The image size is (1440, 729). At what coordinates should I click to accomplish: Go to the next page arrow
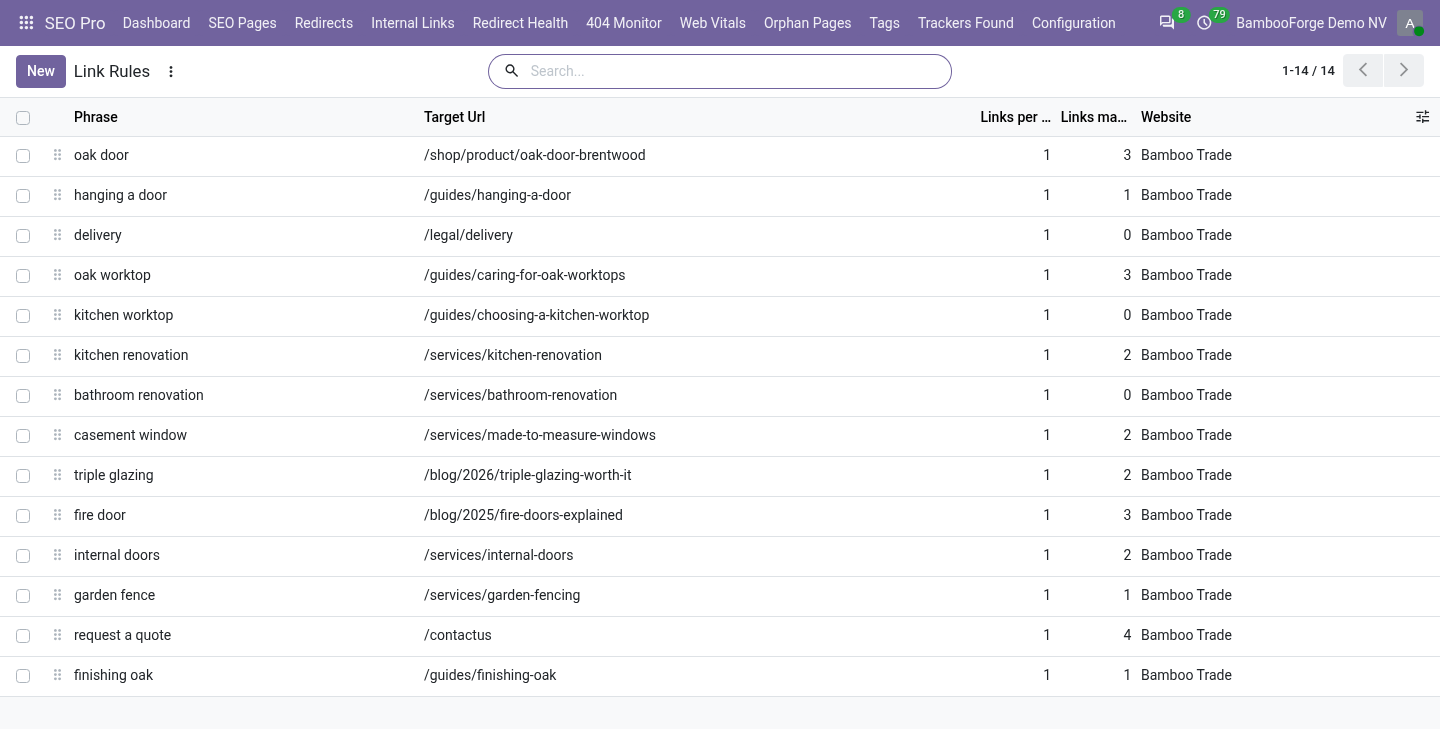coord(1403,70)
